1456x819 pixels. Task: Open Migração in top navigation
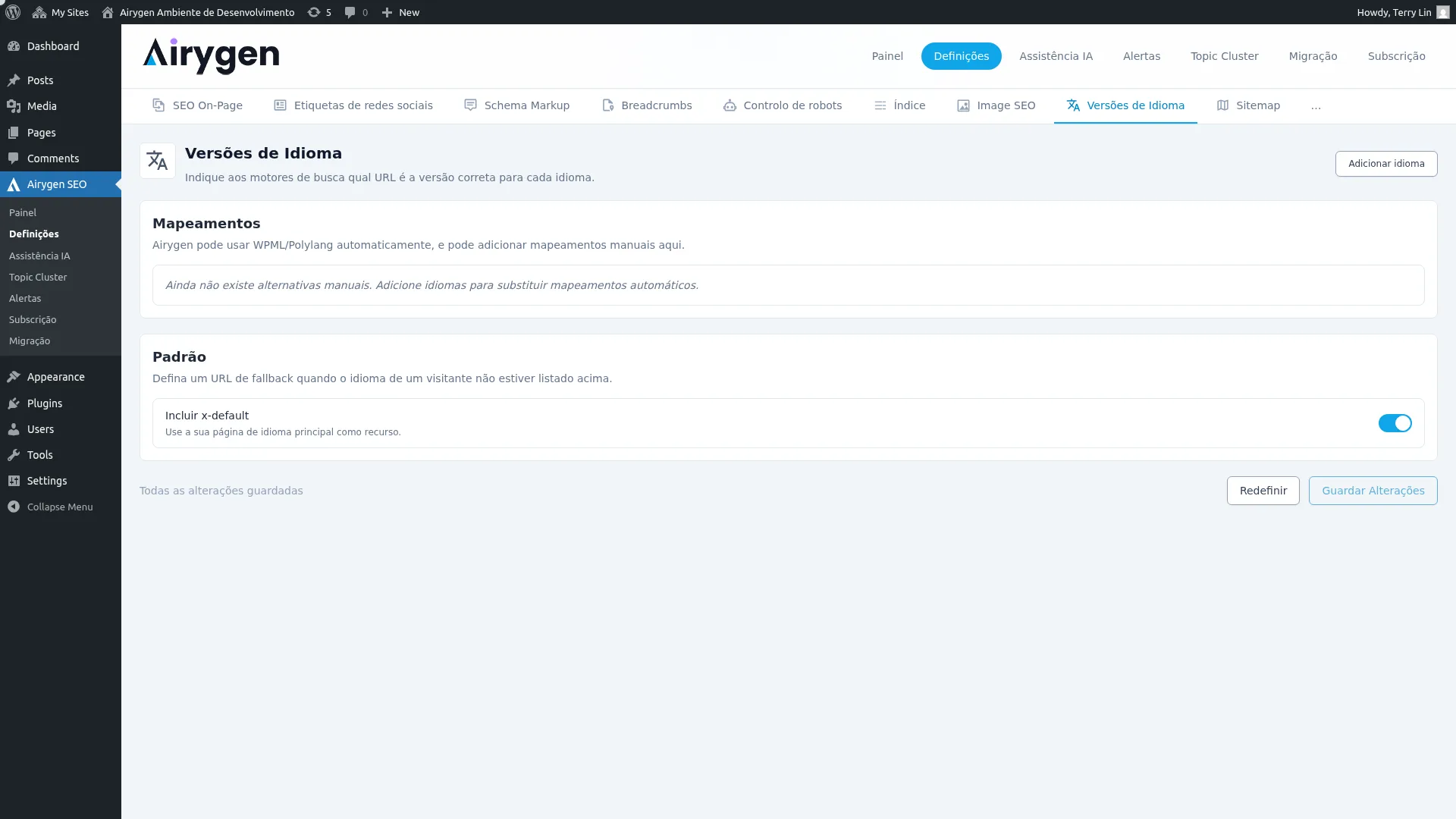tap(1313, 56)
